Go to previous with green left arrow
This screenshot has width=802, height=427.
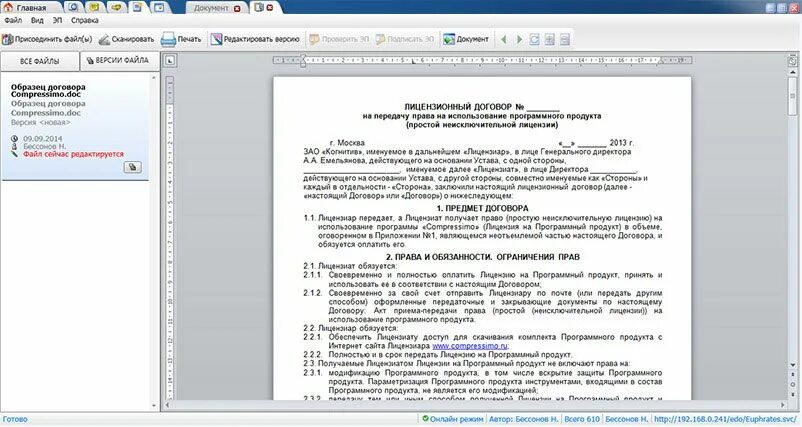[x=503, y=39]
